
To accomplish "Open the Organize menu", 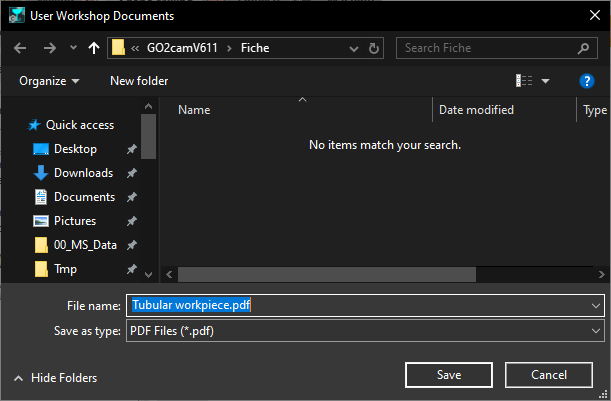I will click(x=48, y=81).
